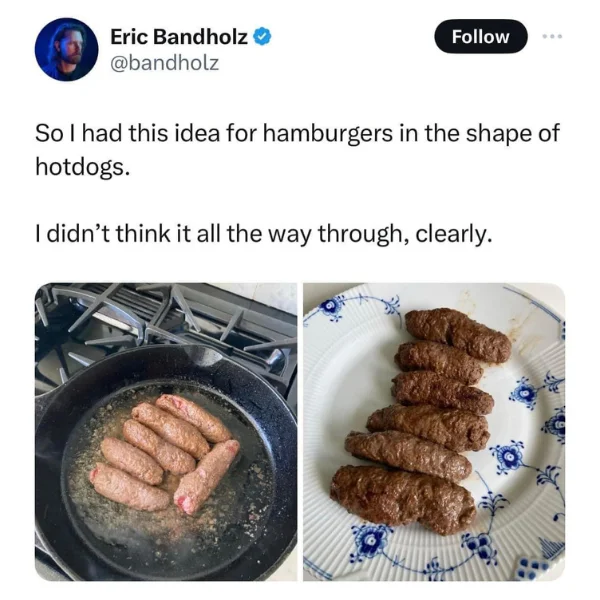
Task: Click the @bandholz handle
Action: coord(165,63)
